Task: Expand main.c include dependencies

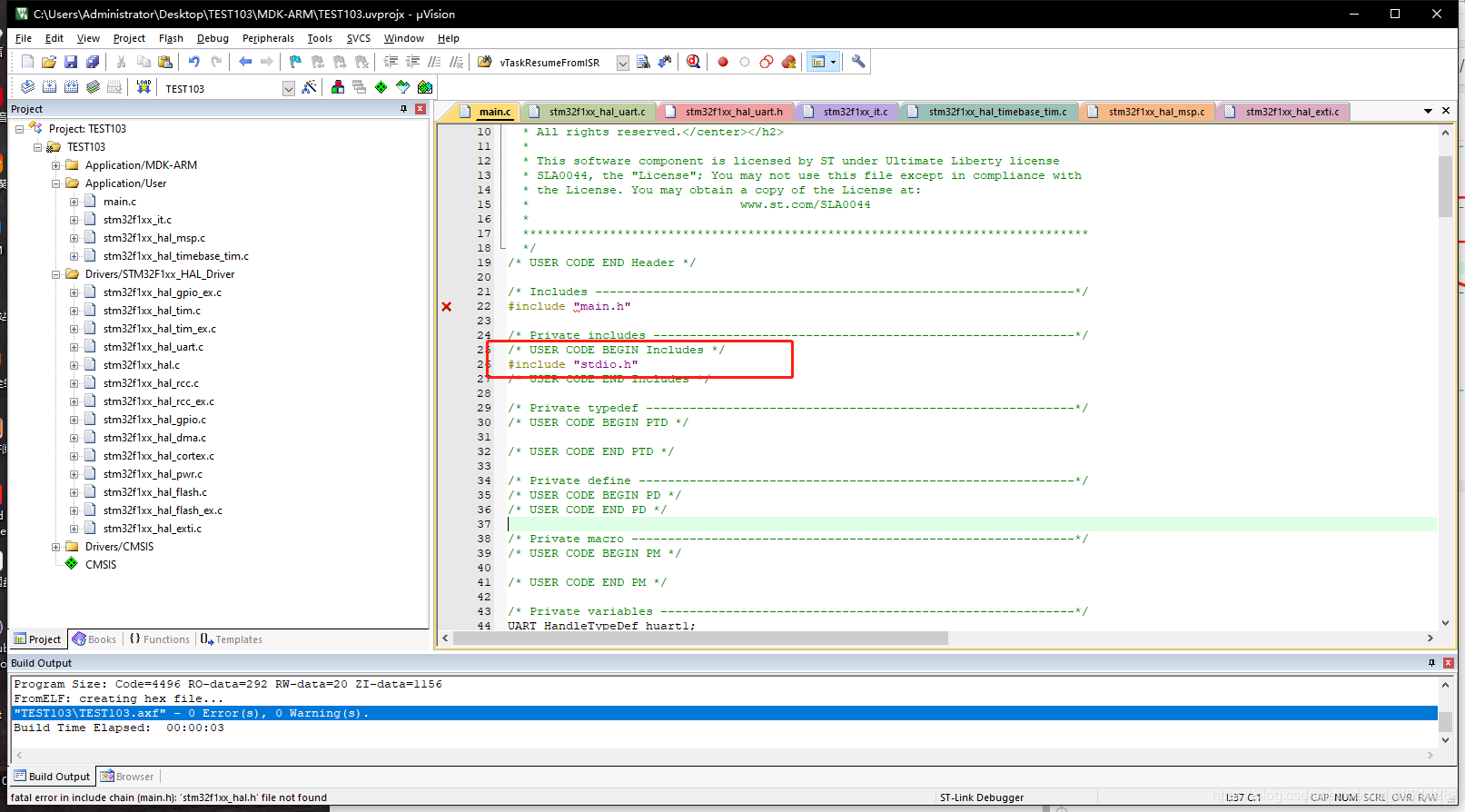Action: [74, 202]
